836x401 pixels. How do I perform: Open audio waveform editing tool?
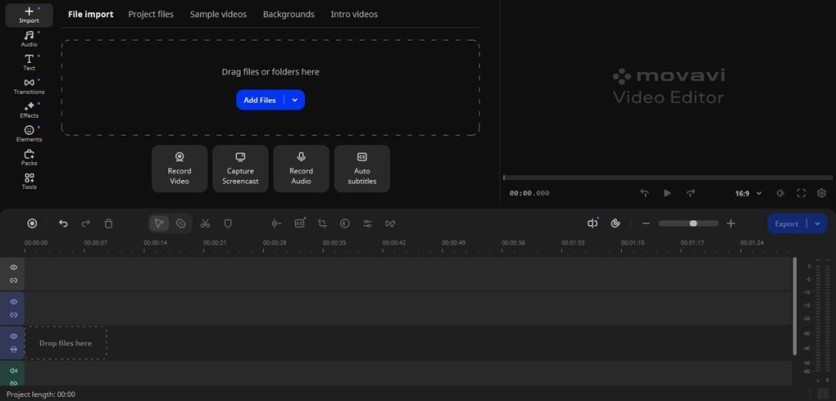click(x=276, y=223)
